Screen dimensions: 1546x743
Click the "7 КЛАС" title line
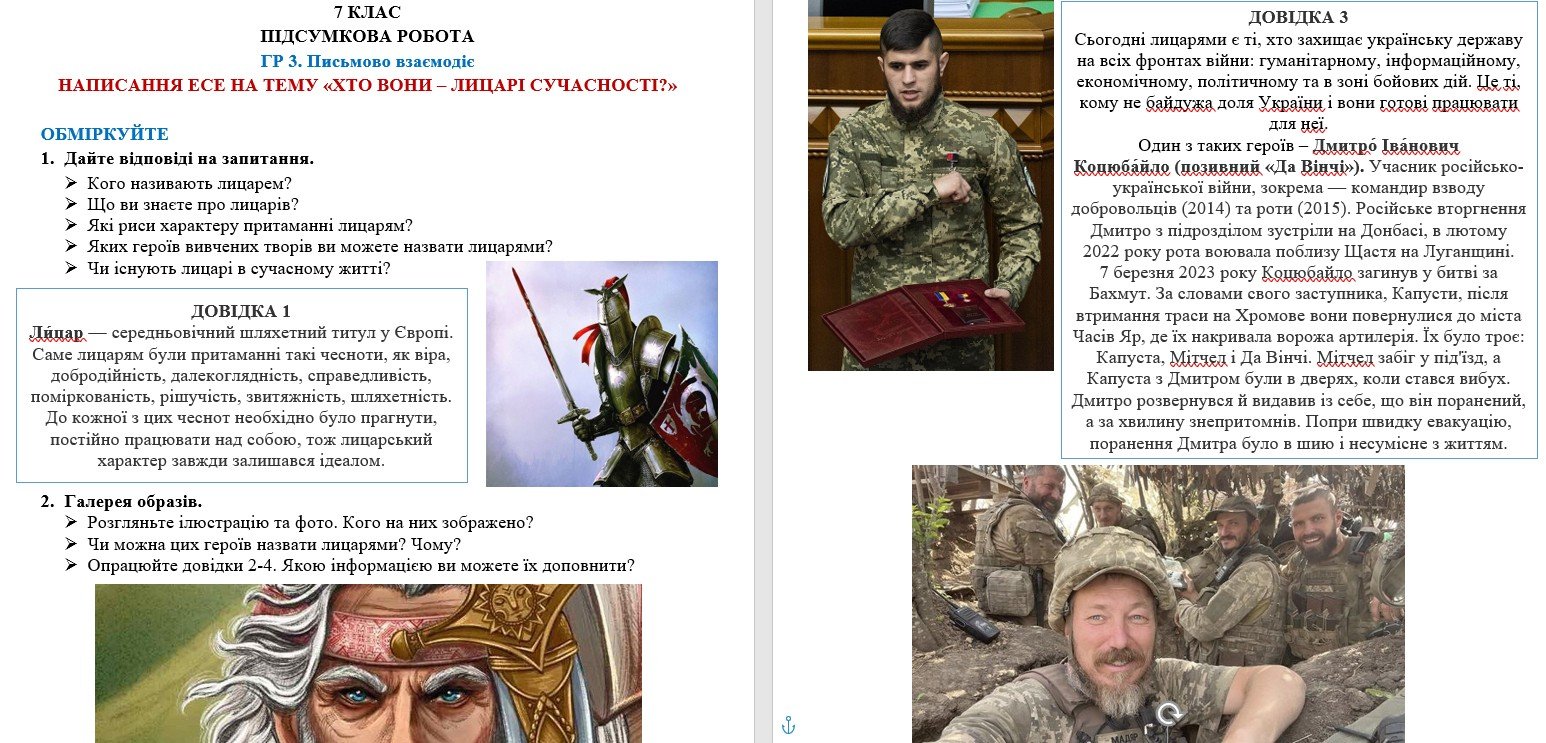point(367,13)
